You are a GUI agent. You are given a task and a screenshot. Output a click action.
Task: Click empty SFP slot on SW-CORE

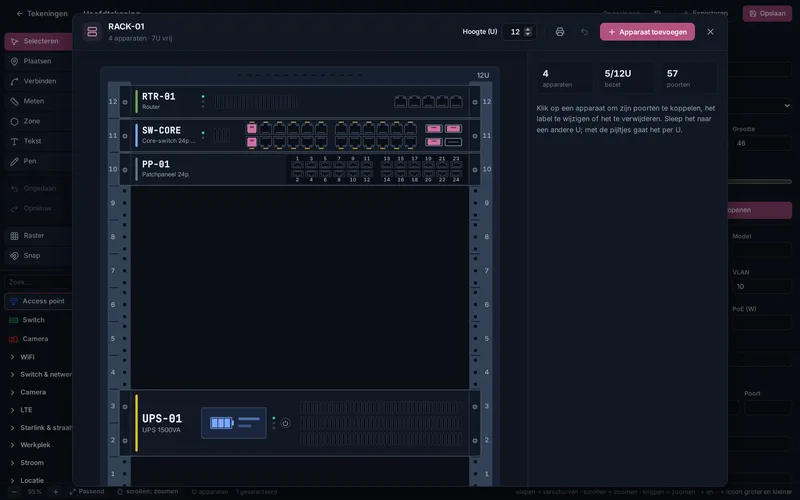(453, 142)
